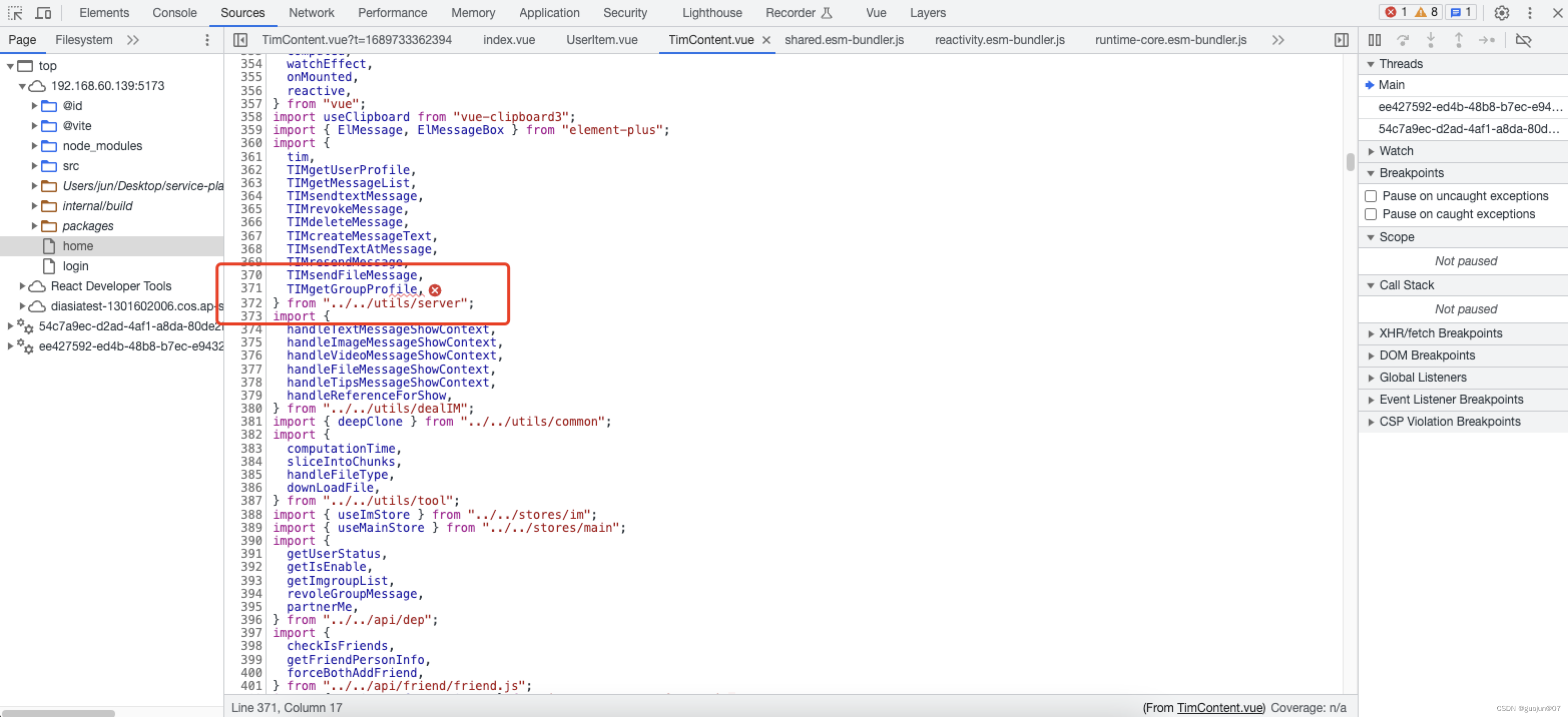
Task: Enable Pause on uncaught exceptions
Action: [1370, 196]
